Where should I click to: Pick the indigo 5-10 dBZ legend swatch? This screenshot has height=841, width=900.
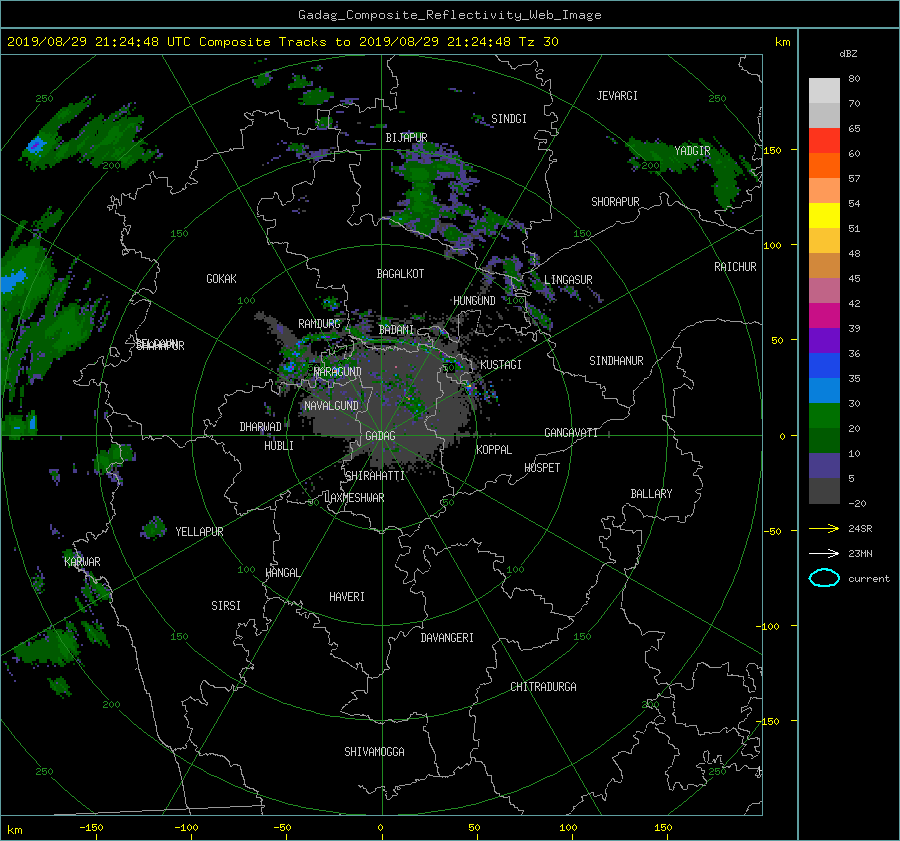tap(824, 466)
